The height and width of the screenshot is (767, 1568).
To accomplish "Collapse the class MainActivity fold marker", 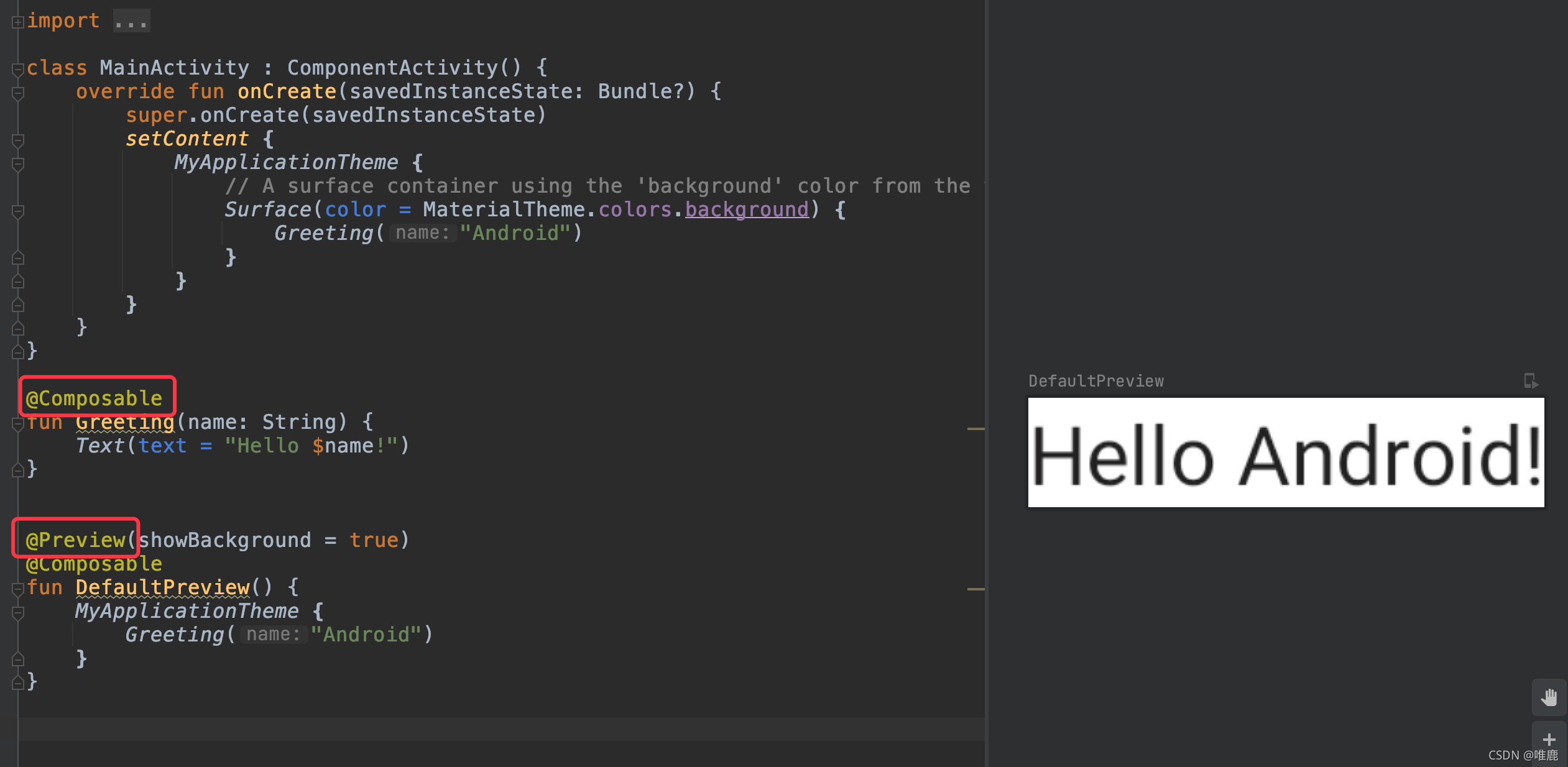I will 18,70.
